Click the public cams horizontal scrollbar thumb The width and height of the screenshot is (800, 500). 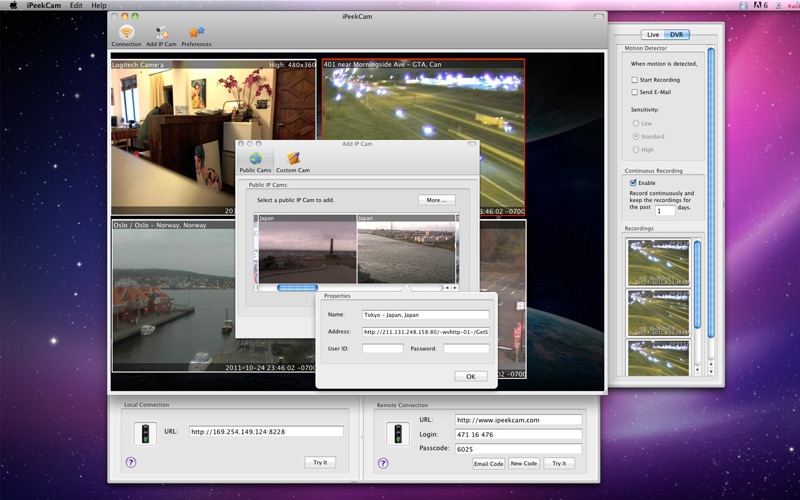pyautogui.click(x=297, y=288)
